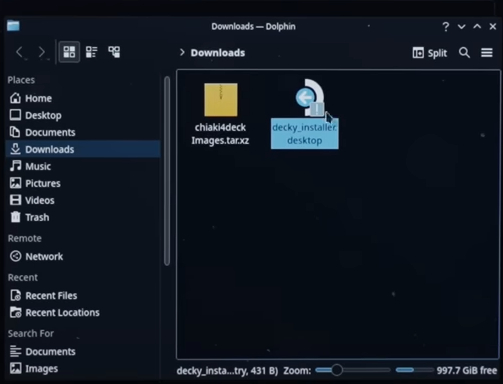Go back with the left arrow
Image resolution: width=503 pixels, height=384 pixels.
tap(19, 52)
